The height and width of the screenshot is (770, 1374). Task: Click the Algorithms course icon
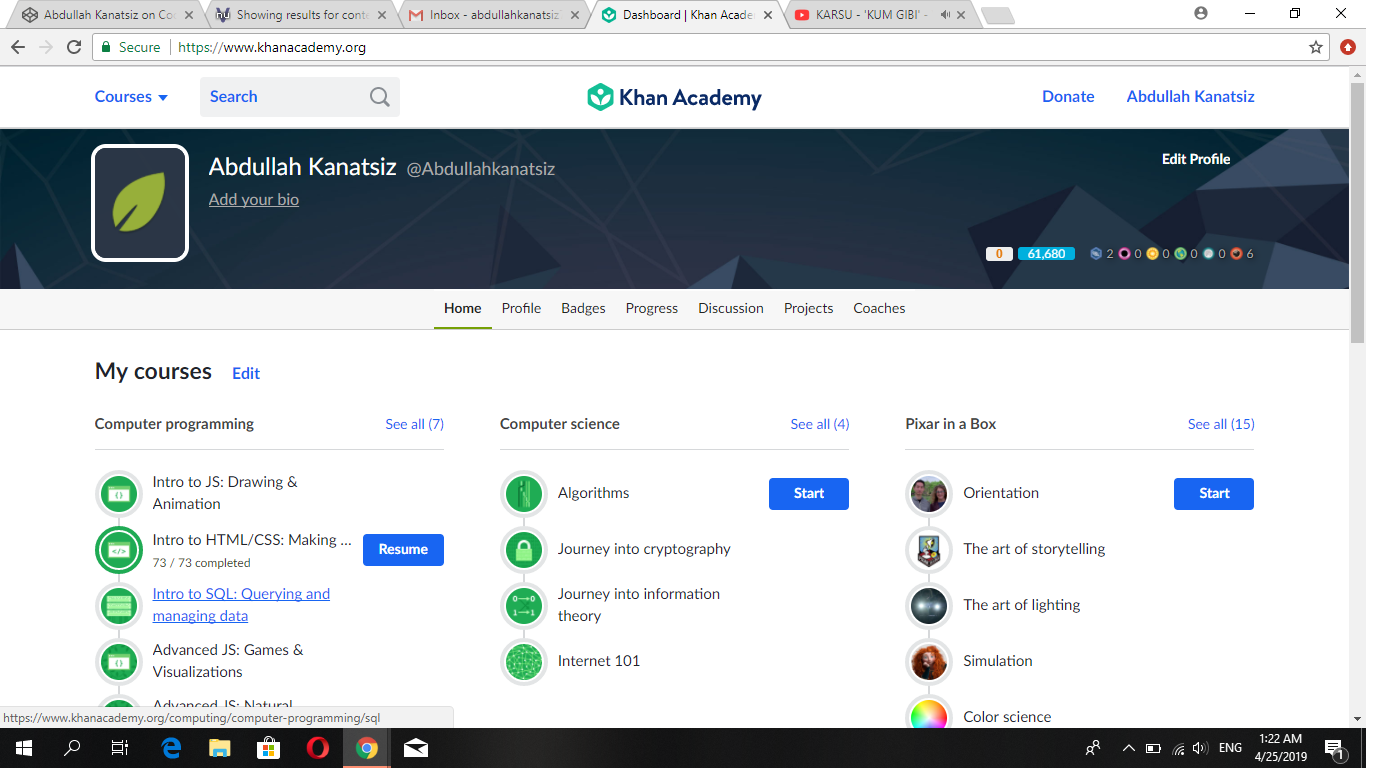coord(524,493)
